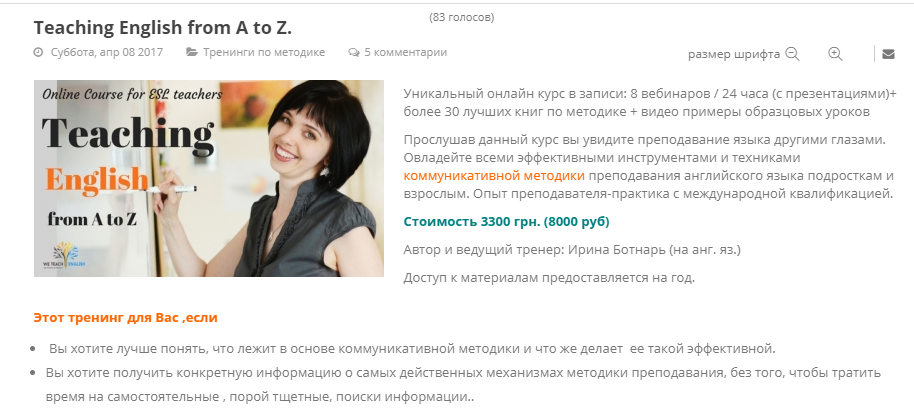Click the comments speech bubble icon
The image size is (914, 408).
354,52
